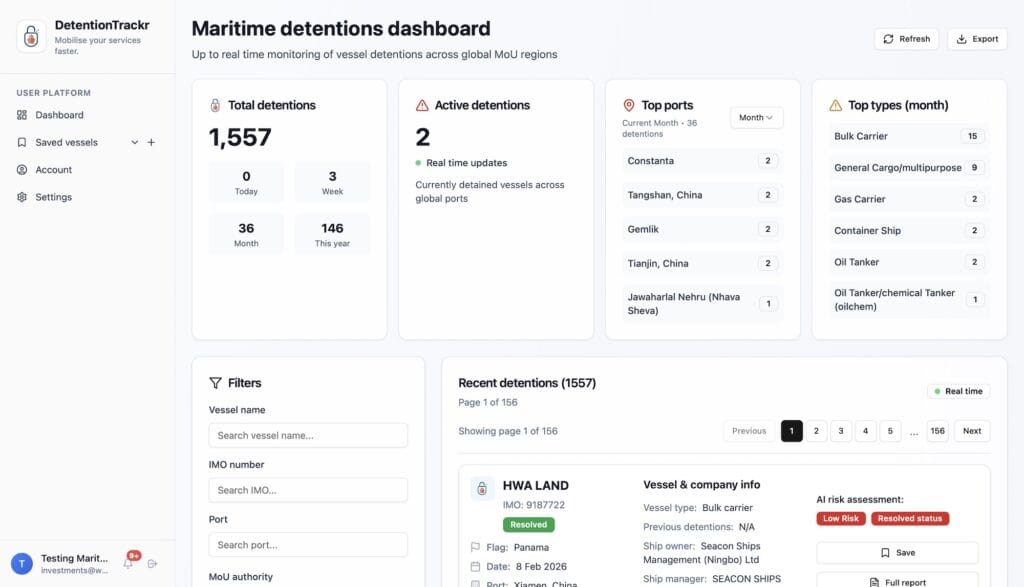Export the detentions data
Image resolution: width=1024 pixels, height=587 pixels.
click(x=977, y=39)
